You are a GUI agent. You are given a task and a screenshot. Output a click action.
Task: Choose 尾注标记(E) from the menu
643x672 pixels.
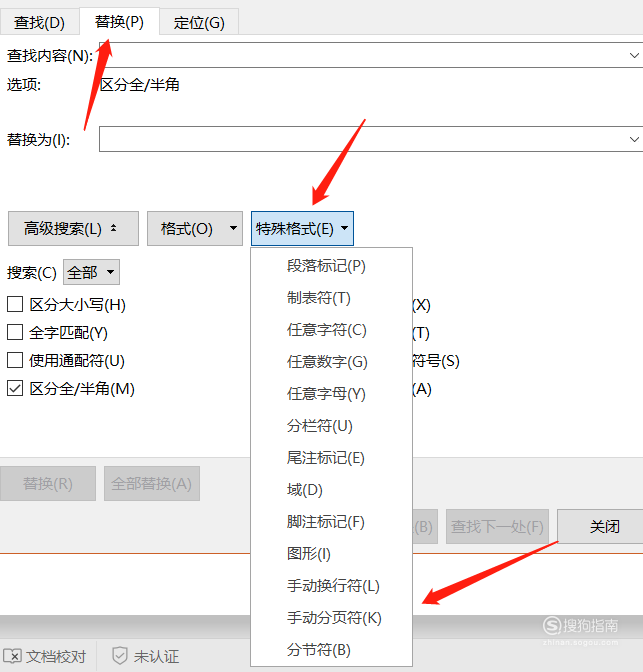[x=331, y=458]
